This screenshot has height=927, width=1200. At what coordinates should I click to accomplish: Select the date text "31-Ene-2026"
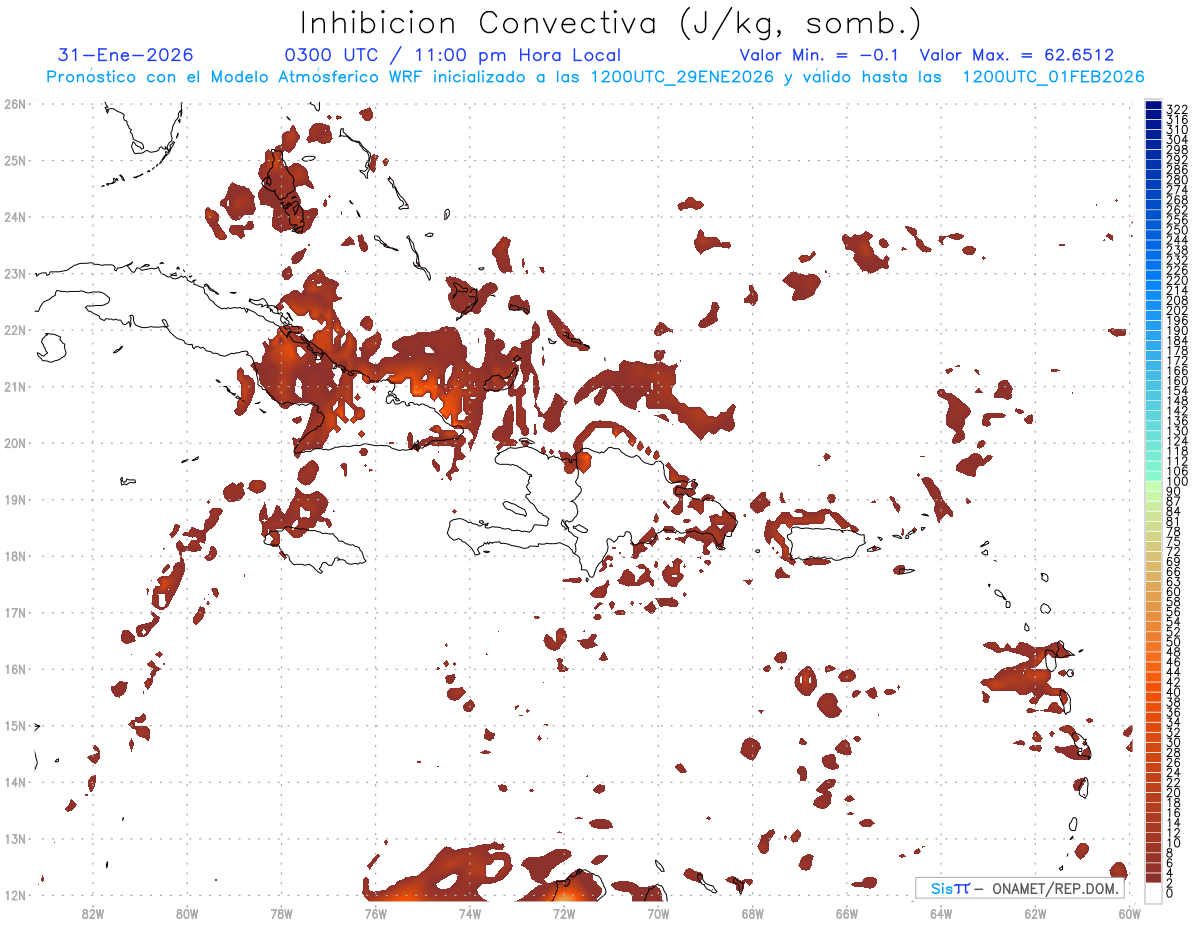126,56
